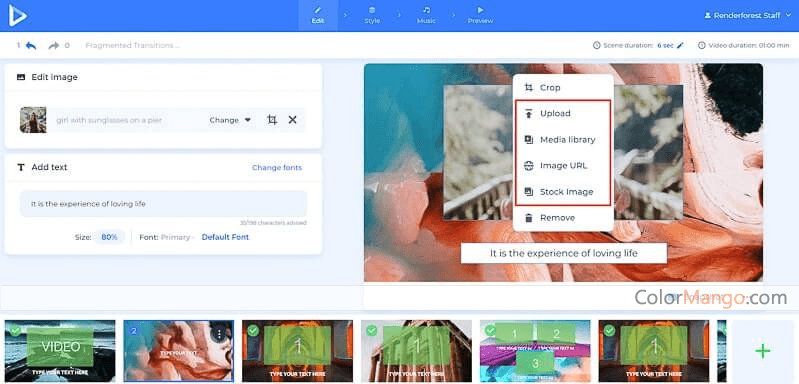
Task: Open the Default Font selector
Action: tap(225, 237)
